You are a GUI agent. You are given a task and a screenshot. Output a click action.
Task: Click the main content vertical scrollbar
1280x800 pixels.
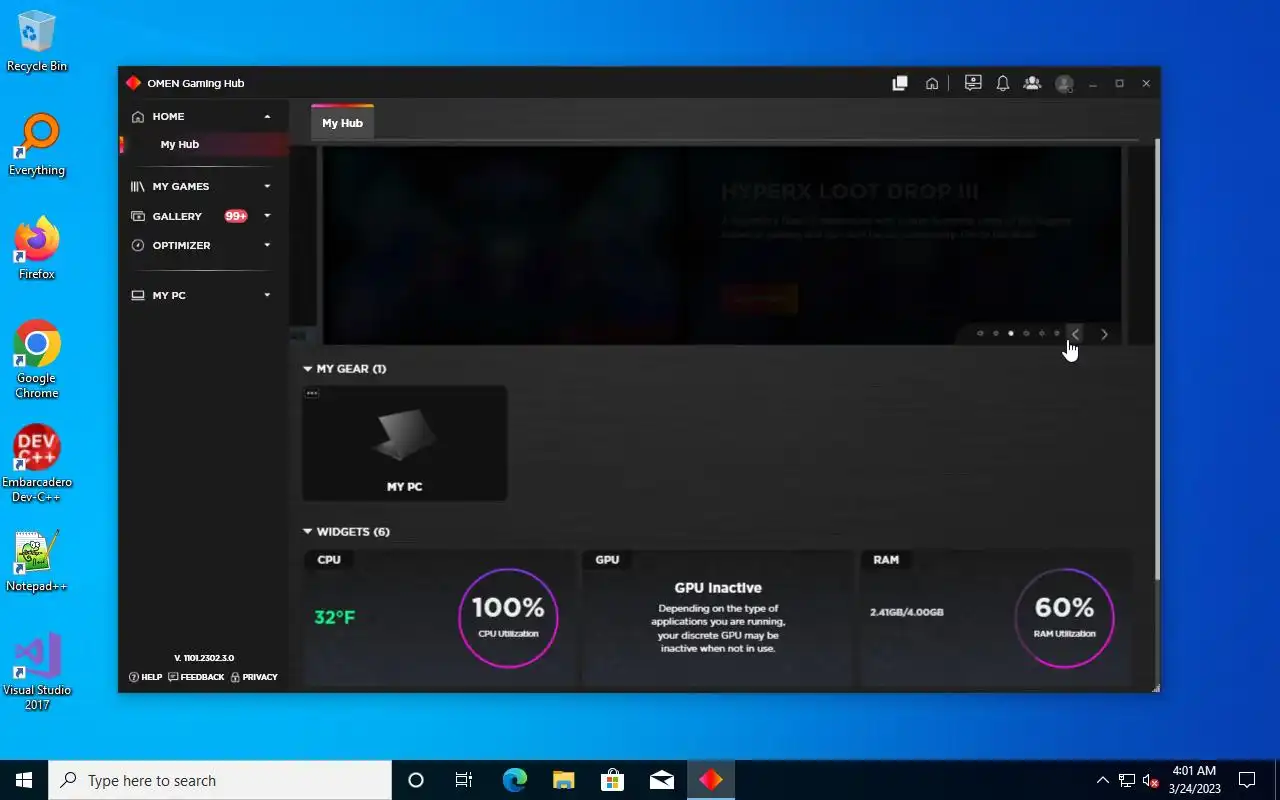(x=1157, y=360)
